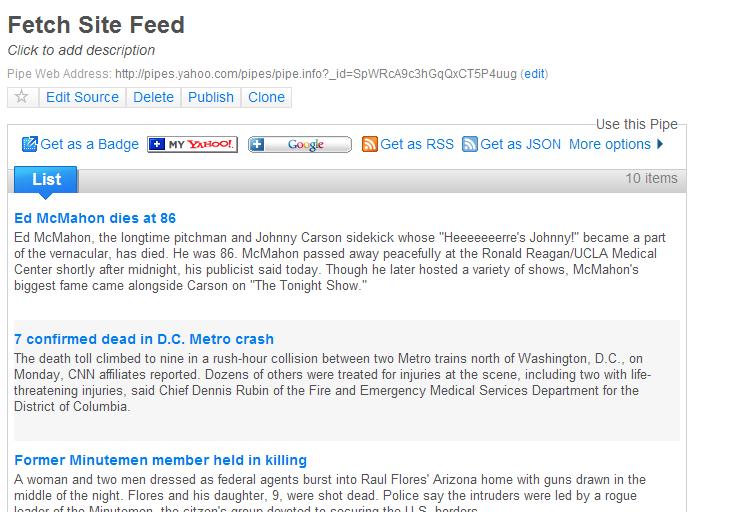Clone the pipe
This screenshot has width=743, height=512.
click(x=266, y=97)
